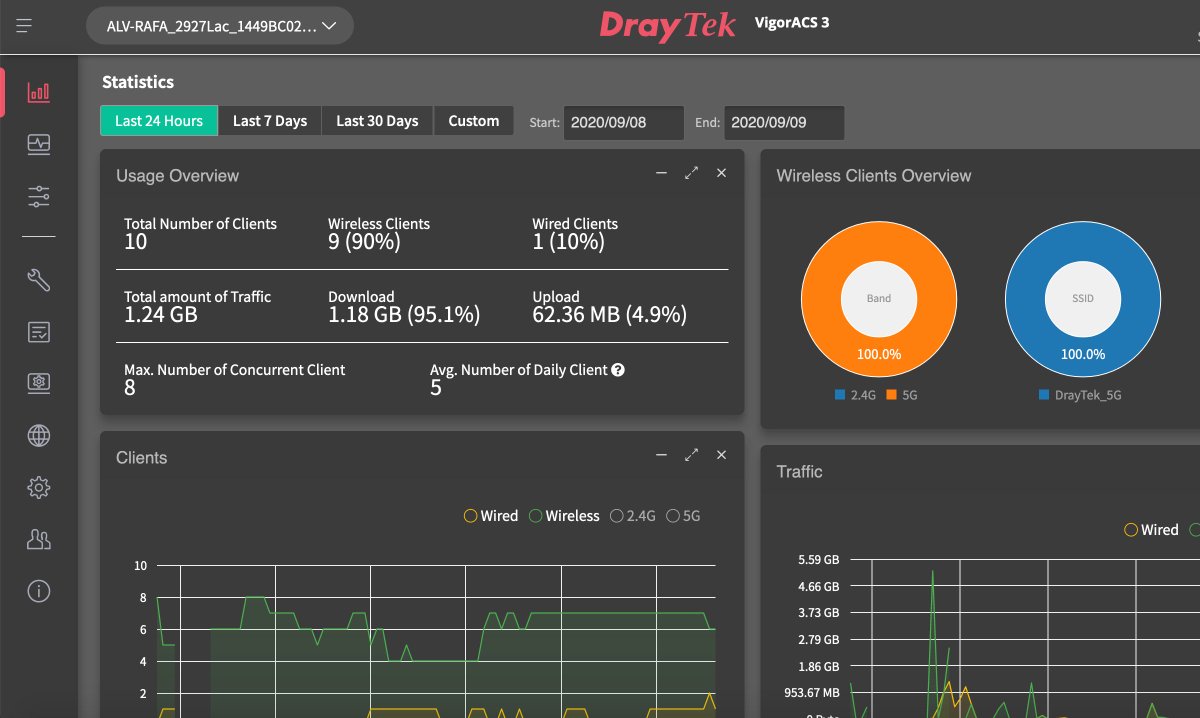Screen dimensions: 1200x718
Task: Expand Clients panel to fullscreen
Action: point(691,455)
